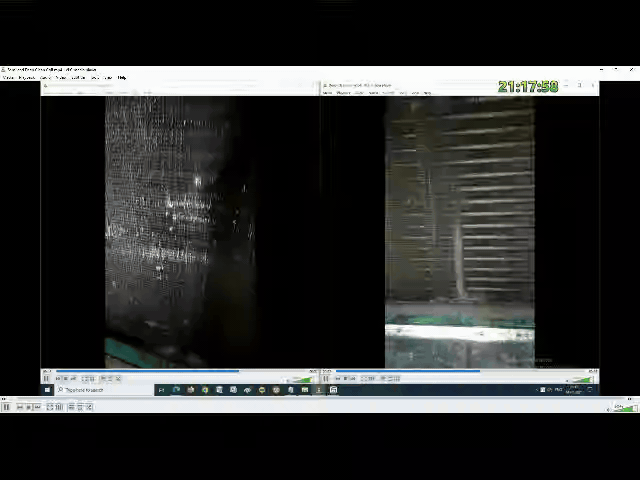This screenshot has height=480, width=640.
Task: Toggle fullscreen in right recorded VLC window
Action: point(364,379)
